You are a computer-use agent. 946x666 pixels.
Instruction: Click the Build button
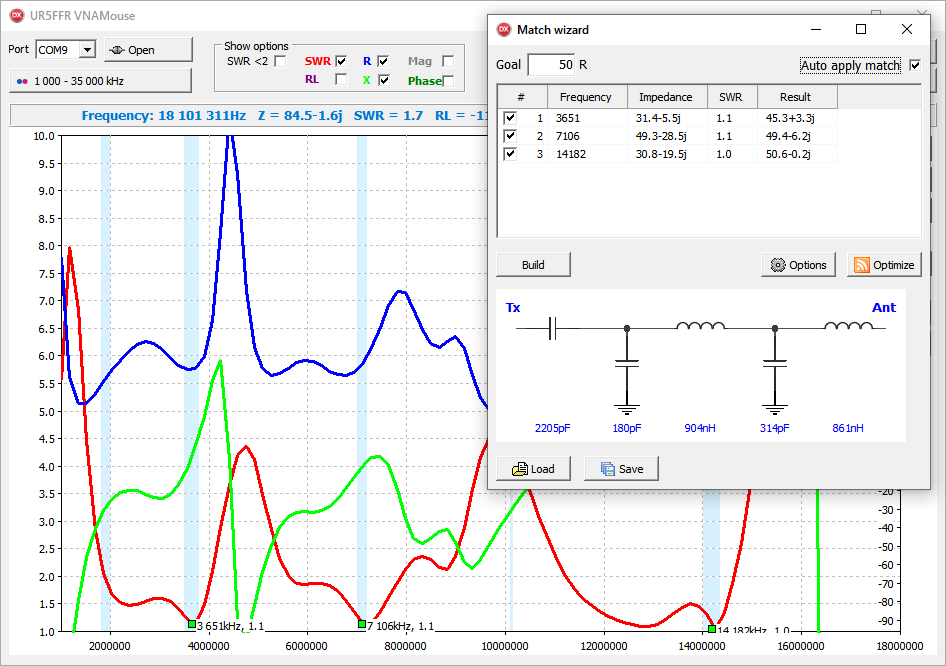tap(533, 265)
